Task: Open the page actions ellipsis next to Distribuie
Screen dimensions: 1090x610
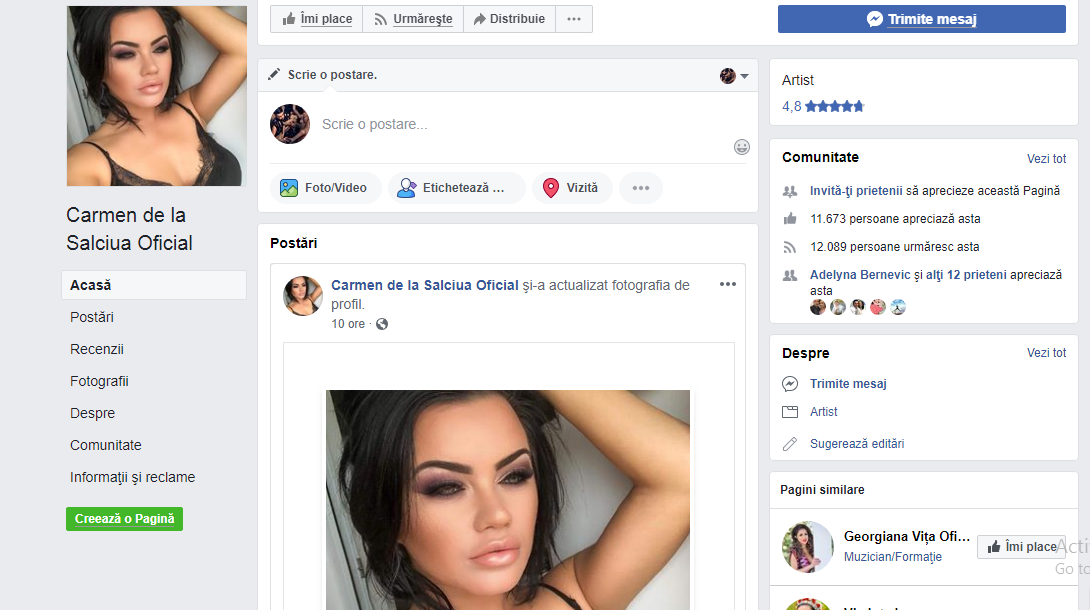Action: (x=573, y=19)
